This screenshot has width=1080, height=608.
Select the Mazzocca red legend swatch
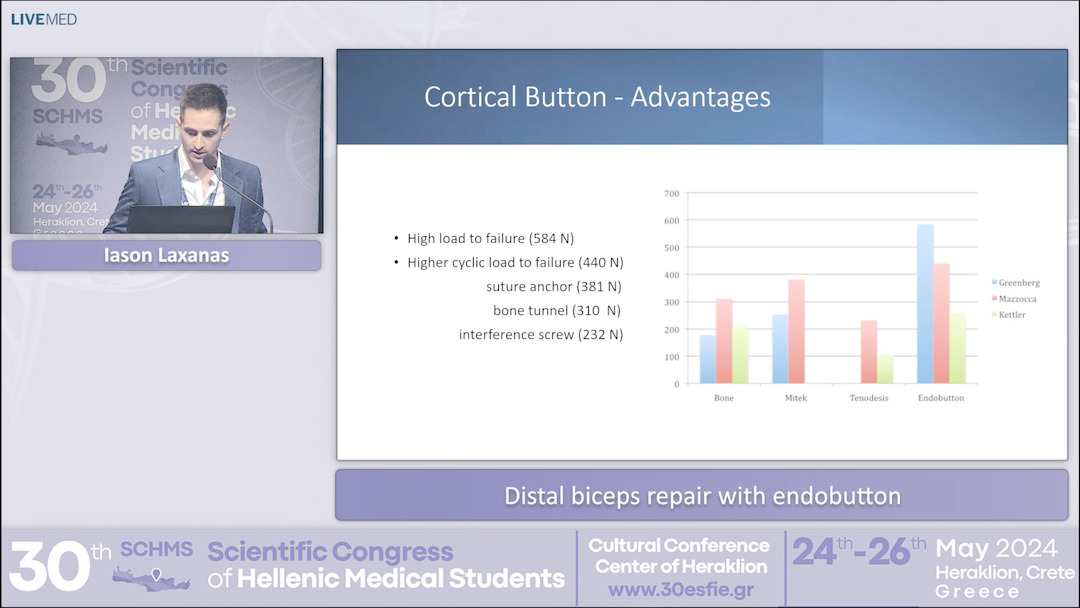[993, 298]
